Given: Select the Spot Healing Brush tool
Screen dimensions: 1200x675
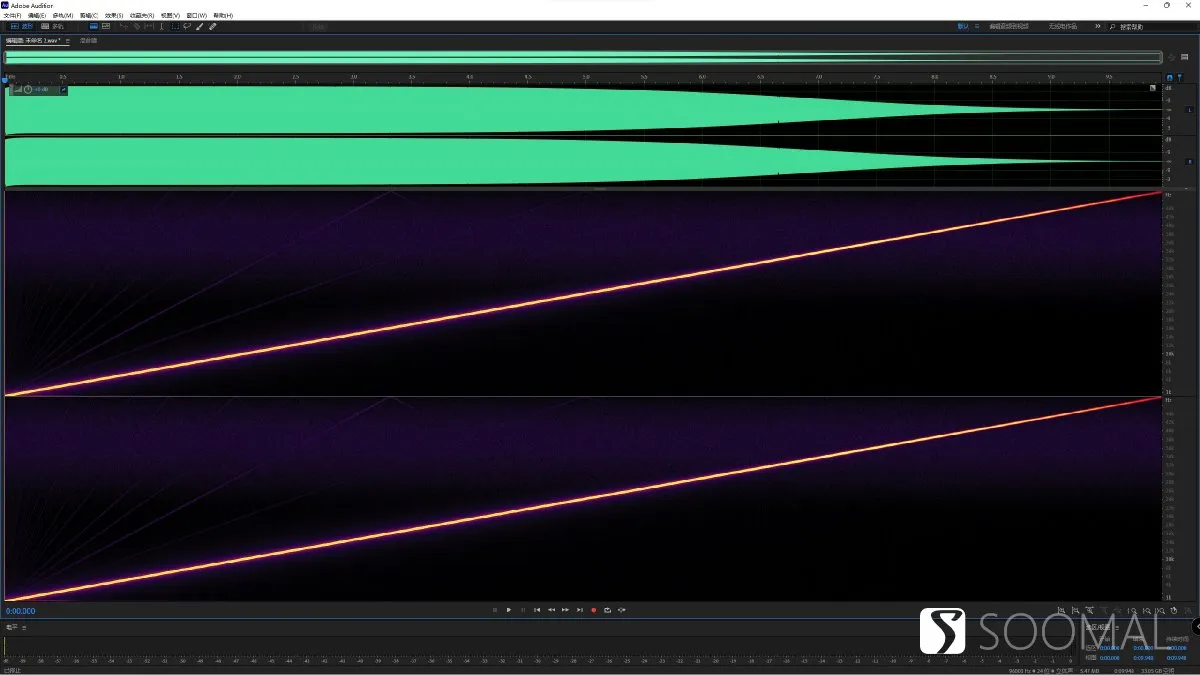Looking at the screenshot, I should click(212, 26).
